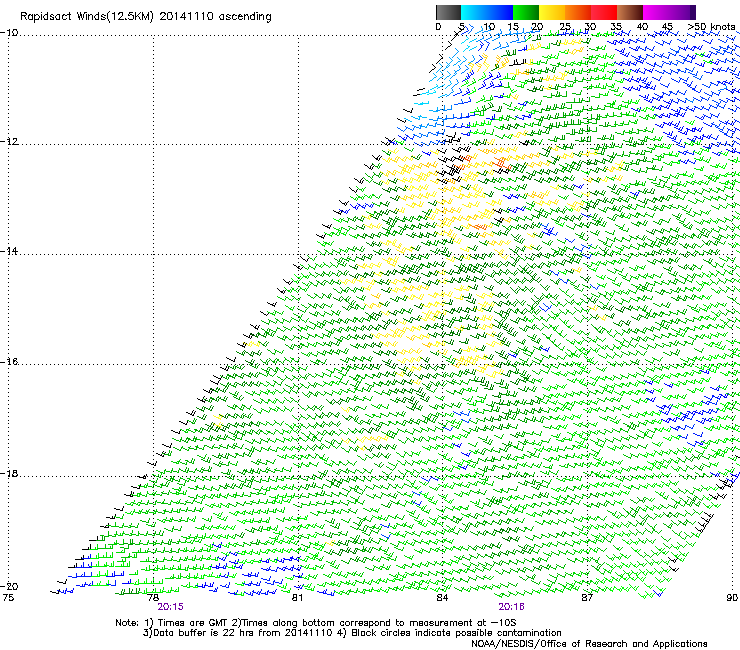Click the word ascending in the title
This screenshot has height=650, width=740.
pos(245,17)
